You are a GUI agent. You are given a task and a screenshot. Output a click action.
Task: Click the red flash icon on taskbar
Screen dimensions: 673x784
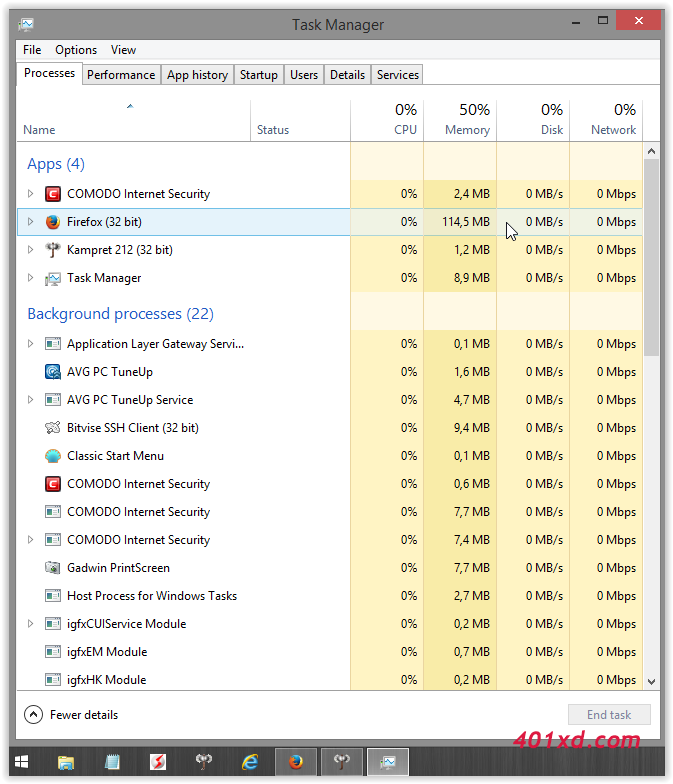click(158, 762)
